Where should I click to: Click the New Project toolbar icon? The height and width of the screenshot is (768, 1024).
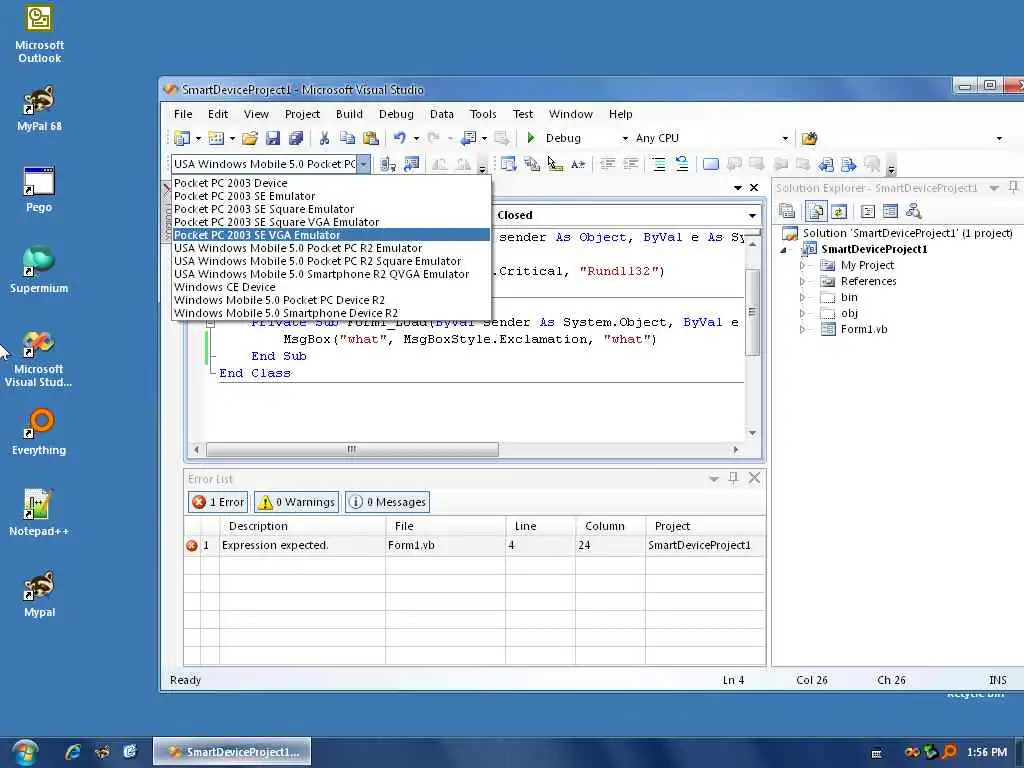[182, 138]
